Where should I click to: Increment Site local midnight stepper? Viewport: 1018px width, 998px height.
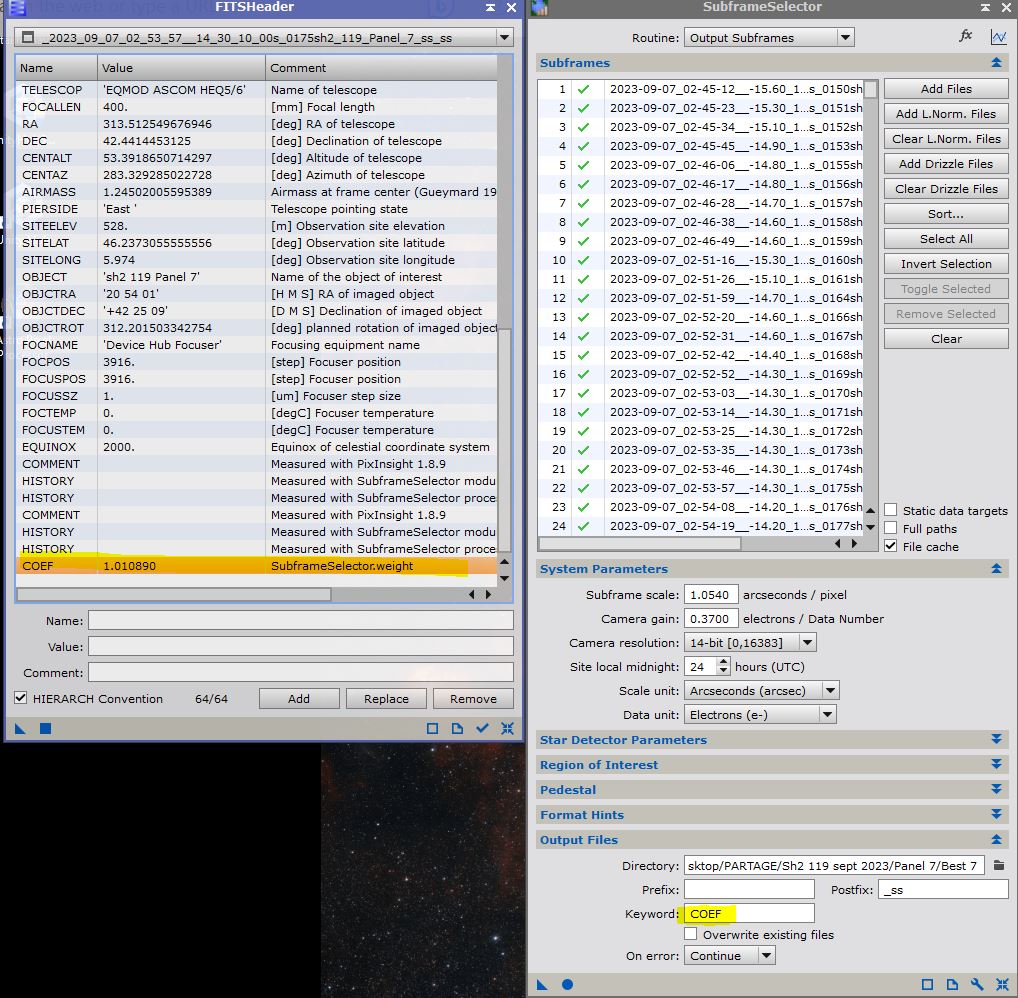pyautogui.click(x=723, y=662)
